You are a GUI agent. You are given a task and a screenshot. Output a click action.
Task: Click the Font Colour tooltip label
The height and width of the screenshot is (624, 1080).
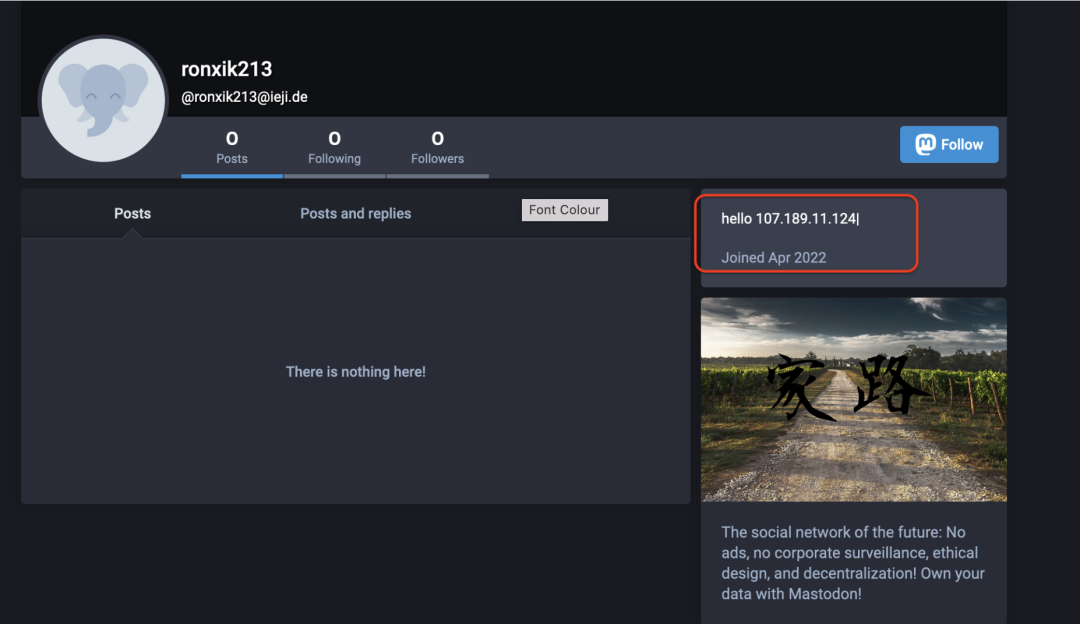[564, 210]
